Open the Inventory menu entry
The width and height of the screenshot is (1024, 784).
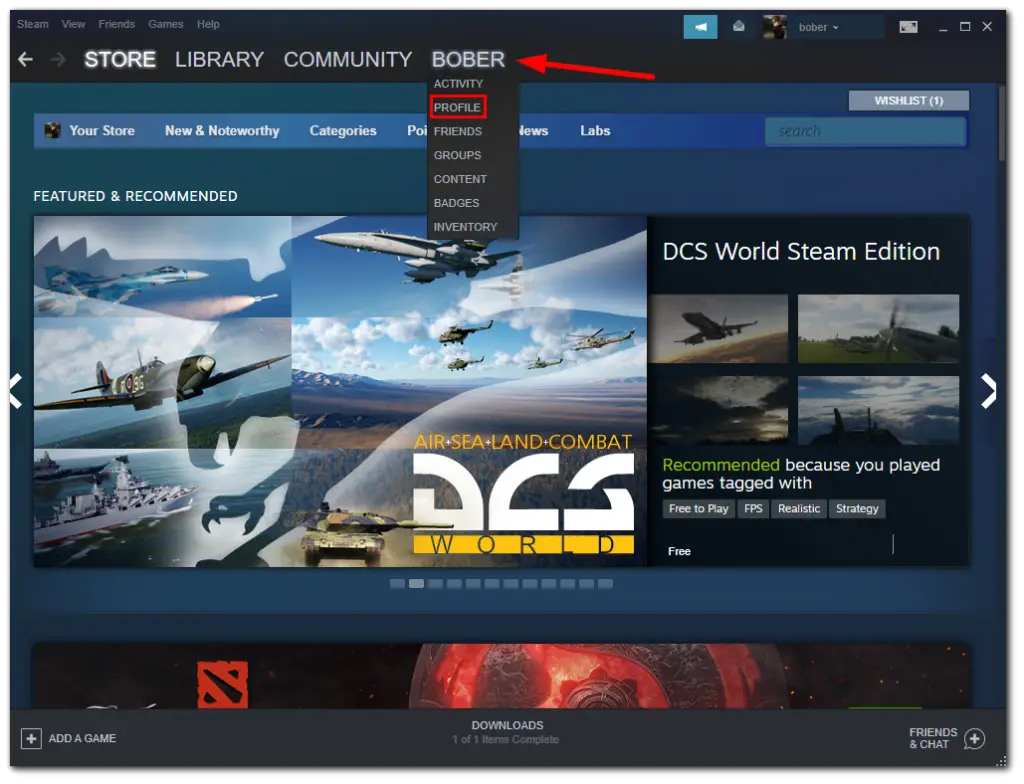[x=465, y=227]
